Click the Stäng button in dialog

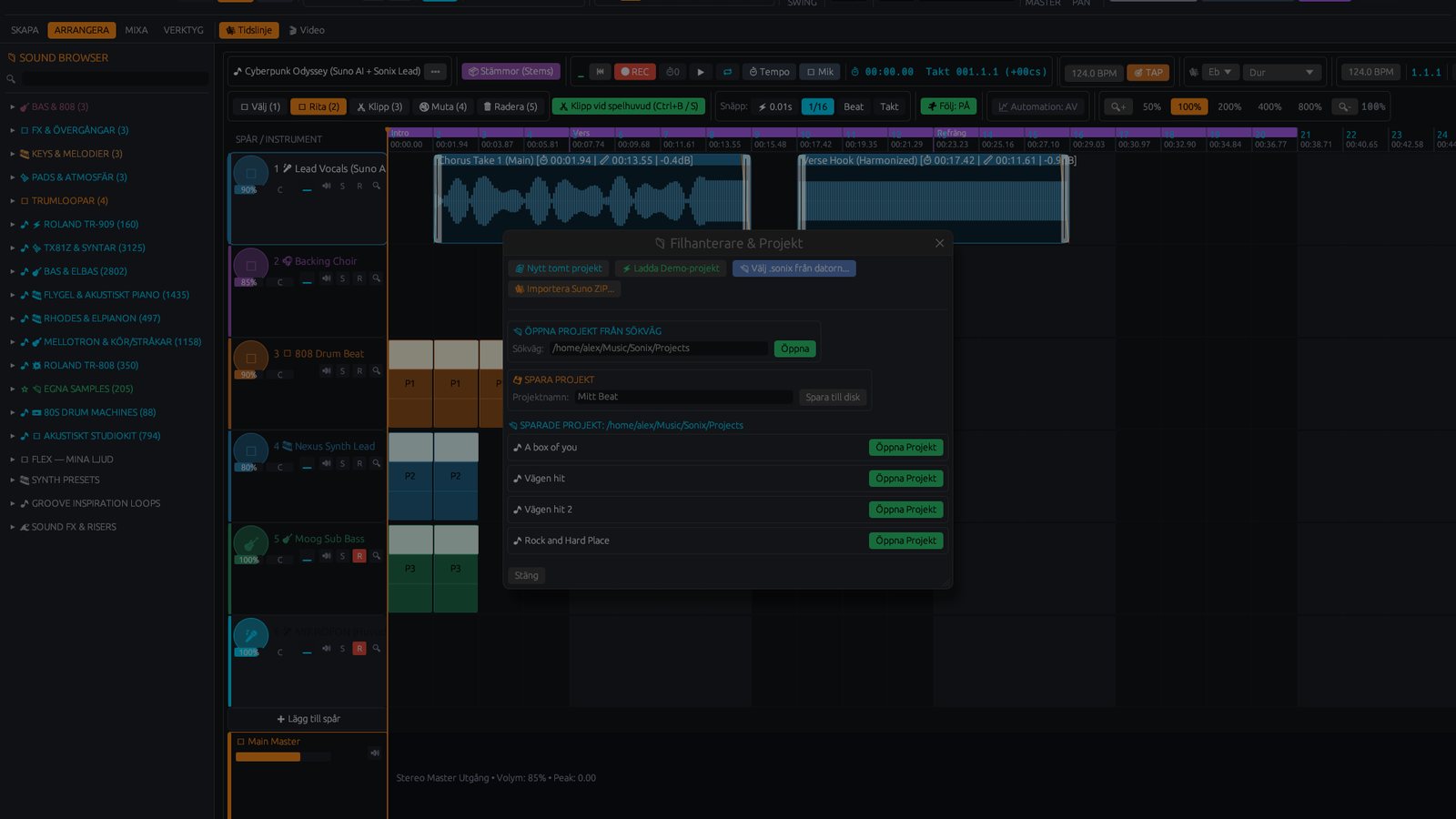pyautogui.click(x=526, y=575)
